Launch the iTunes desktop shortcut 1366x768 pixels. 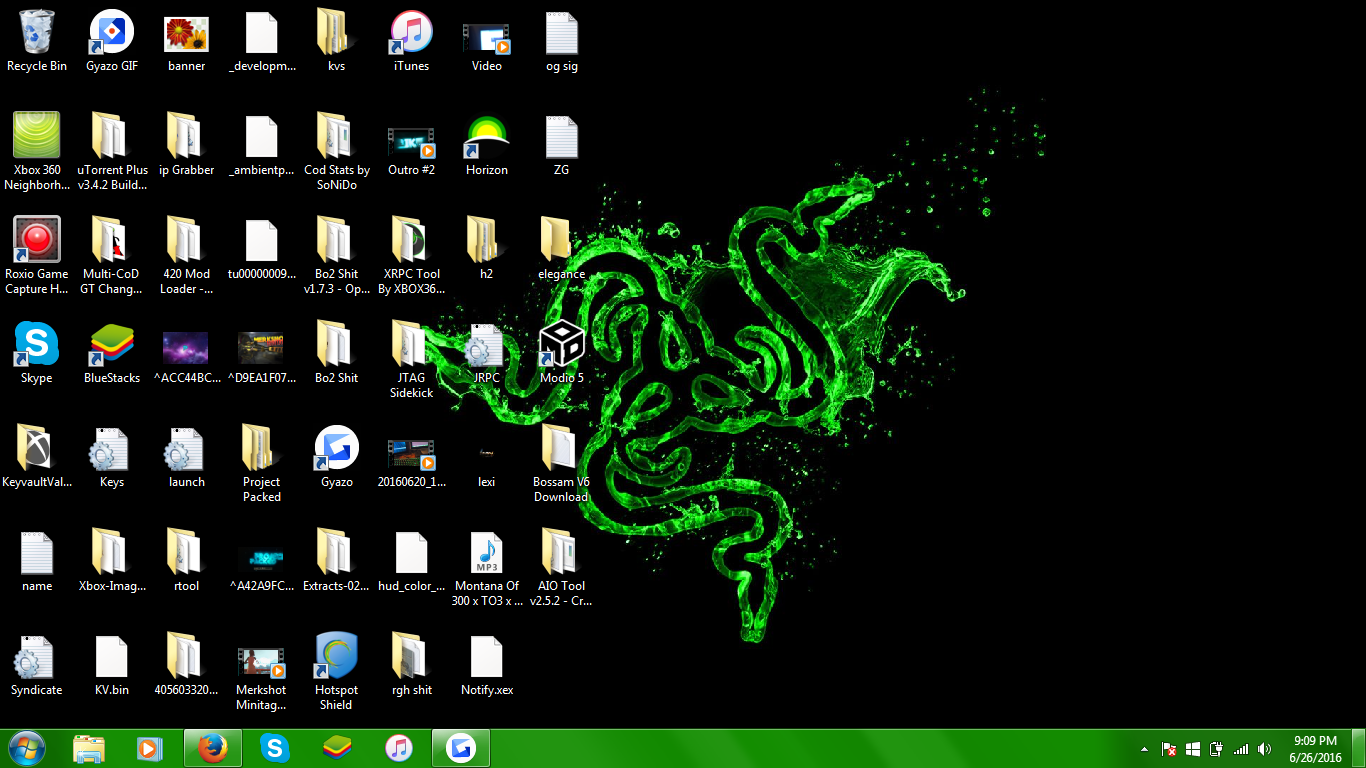coord(411,42)
